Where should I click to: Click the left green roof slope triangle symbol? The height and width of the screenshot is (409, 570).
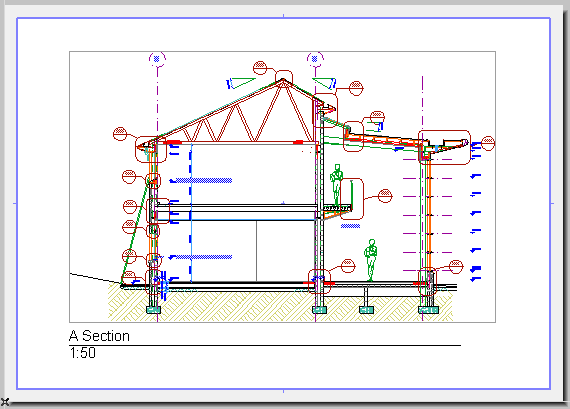pyautogui.click(x=241, y=83)
